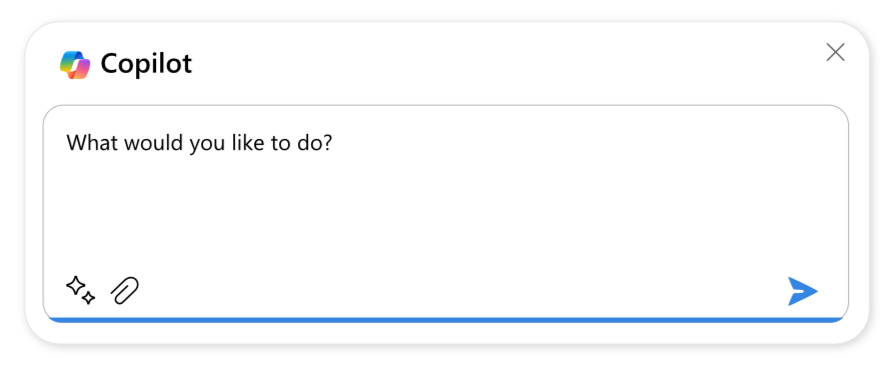Open the file reference paperclip
The image size is (894, 369).
click(125, 290)
